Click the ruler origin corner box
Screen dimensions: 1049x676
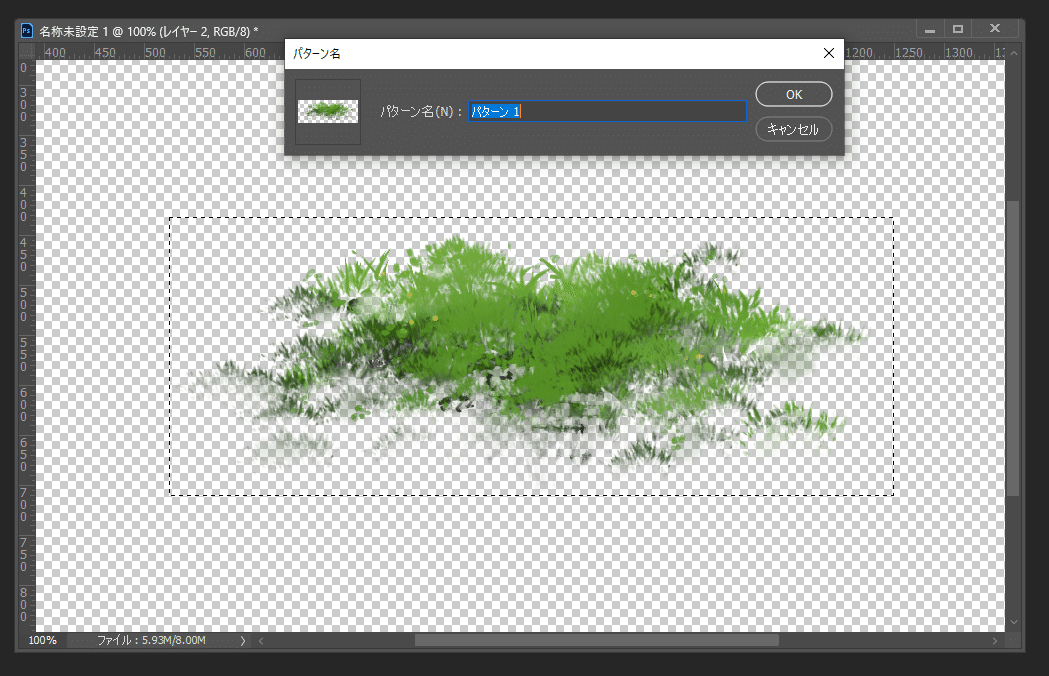click(27, 52)
